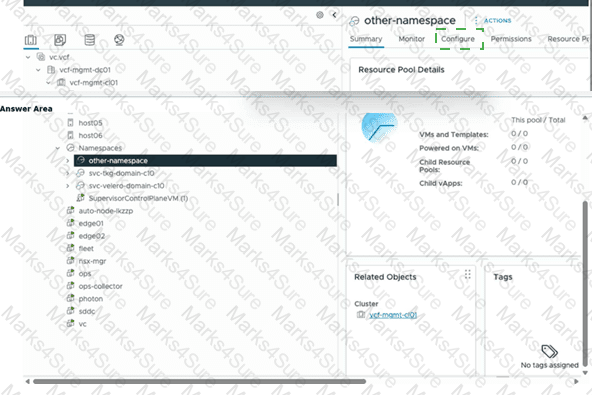Image resolution: width=592 pixels, height=395 pixels.
Task: Click the pin icon beside the collapse arrow
Action: click(x=320, y=15)
